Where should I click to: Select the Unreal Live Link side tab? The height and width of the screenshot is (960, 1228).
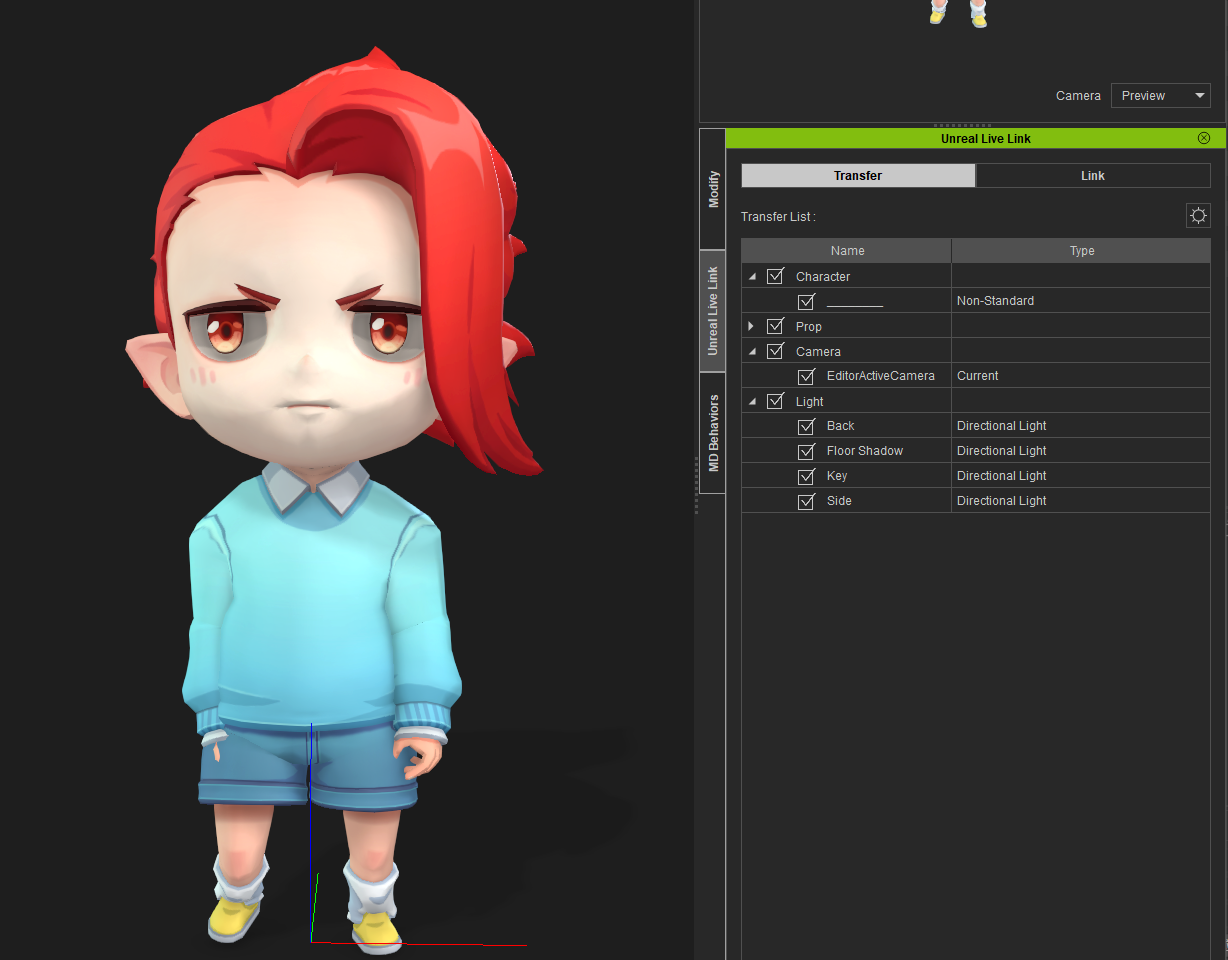click(713, 311)
